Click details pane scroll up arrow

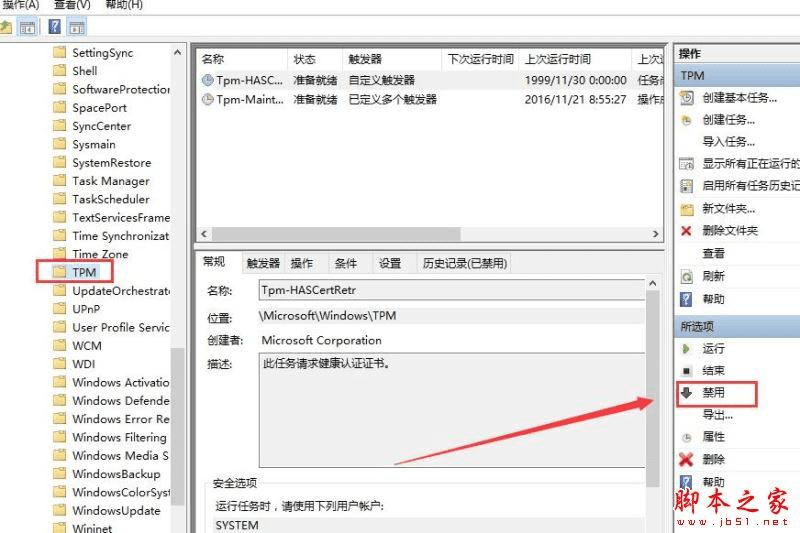pos(653,283)
